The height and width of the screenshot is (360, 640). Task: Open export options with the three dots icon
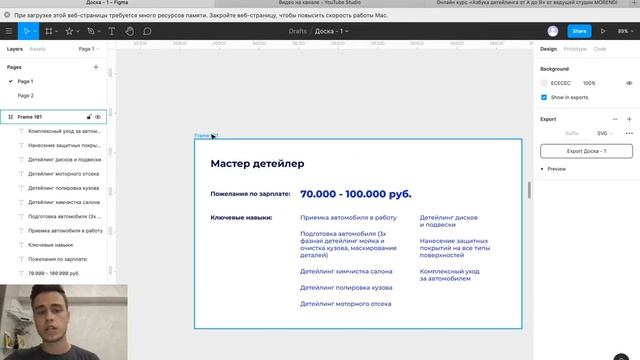(629, 133)
